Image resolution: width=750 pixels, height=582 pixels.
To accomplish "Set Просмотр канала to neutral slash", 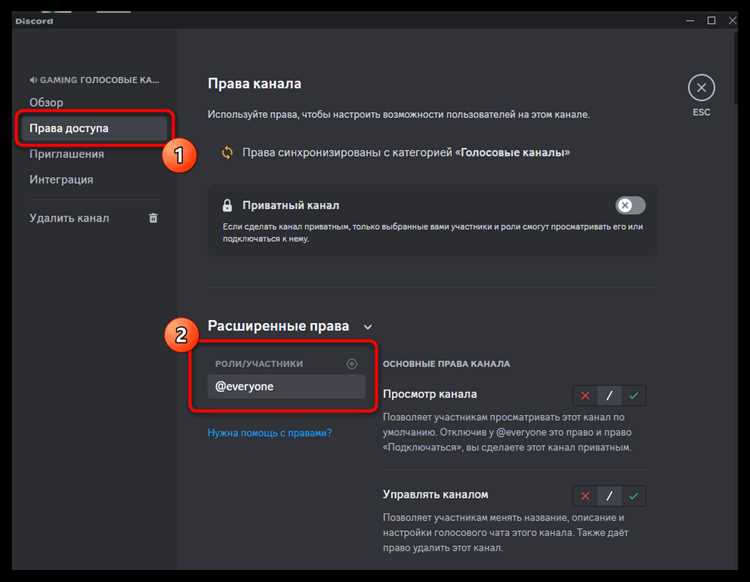I will (609, 395).
